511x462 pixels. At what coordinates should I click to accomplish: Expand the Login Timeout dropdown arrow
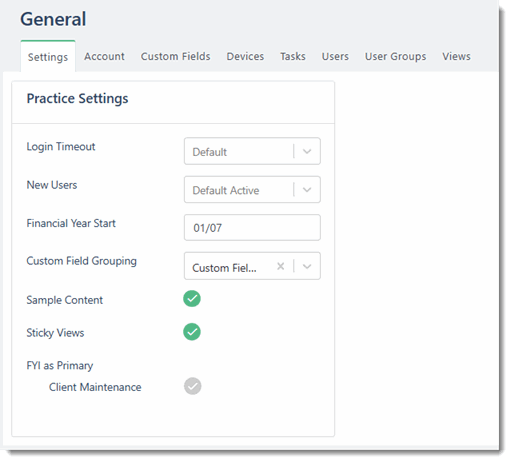pyautogui.click(x=307, y=151)
